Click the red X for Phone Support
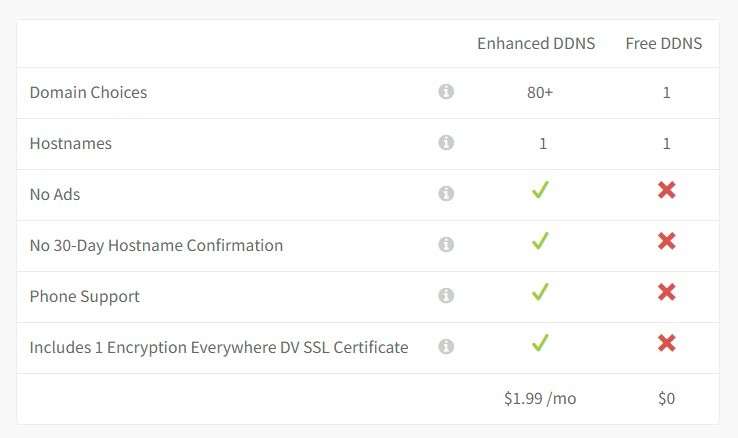This screenshot has width=738, height=438. click(x=667, y=292)
